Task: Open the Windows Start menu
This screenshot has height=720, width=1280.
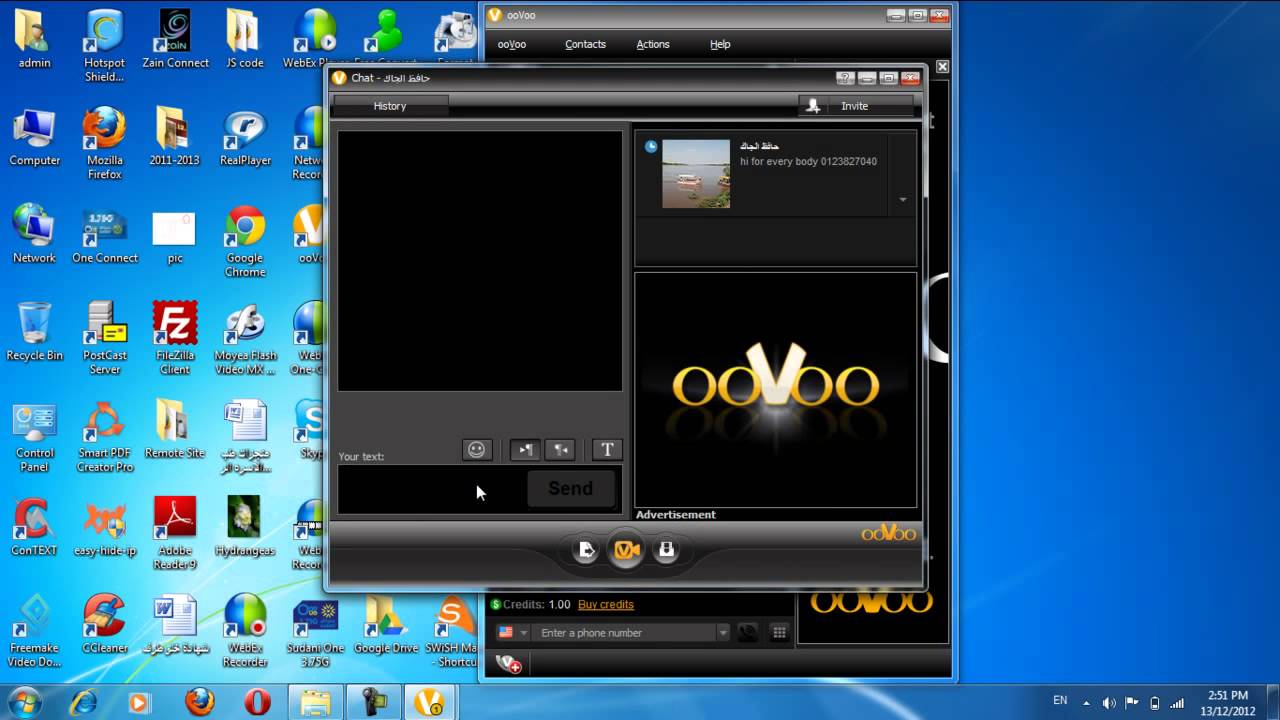Action: pyautogui.click(x=24, y=701)
